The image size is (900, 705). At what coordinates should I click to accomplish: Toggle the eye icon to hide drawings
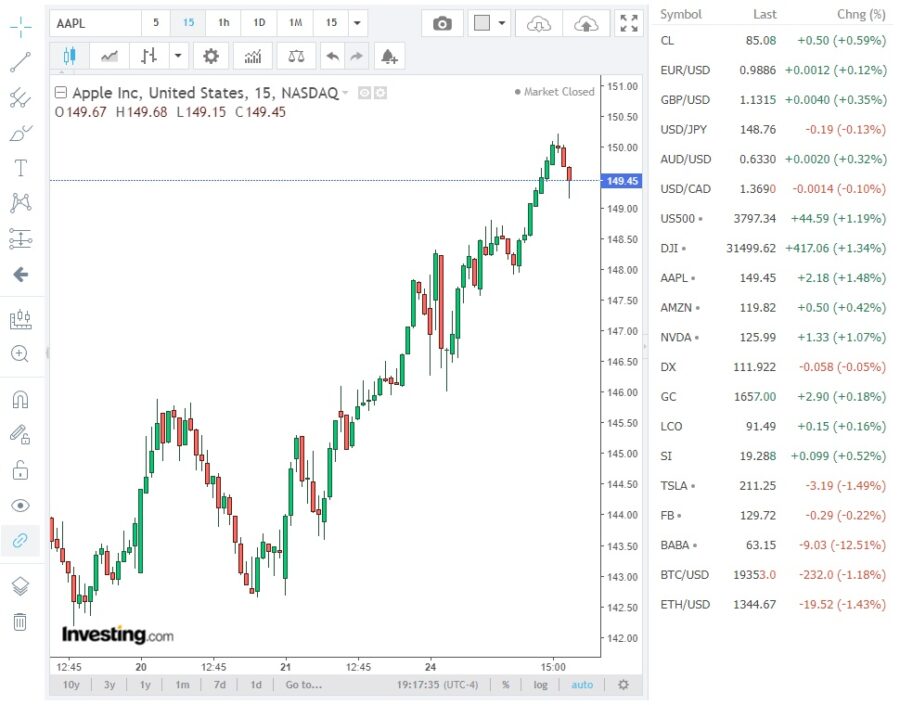click(x=20, y=506)
